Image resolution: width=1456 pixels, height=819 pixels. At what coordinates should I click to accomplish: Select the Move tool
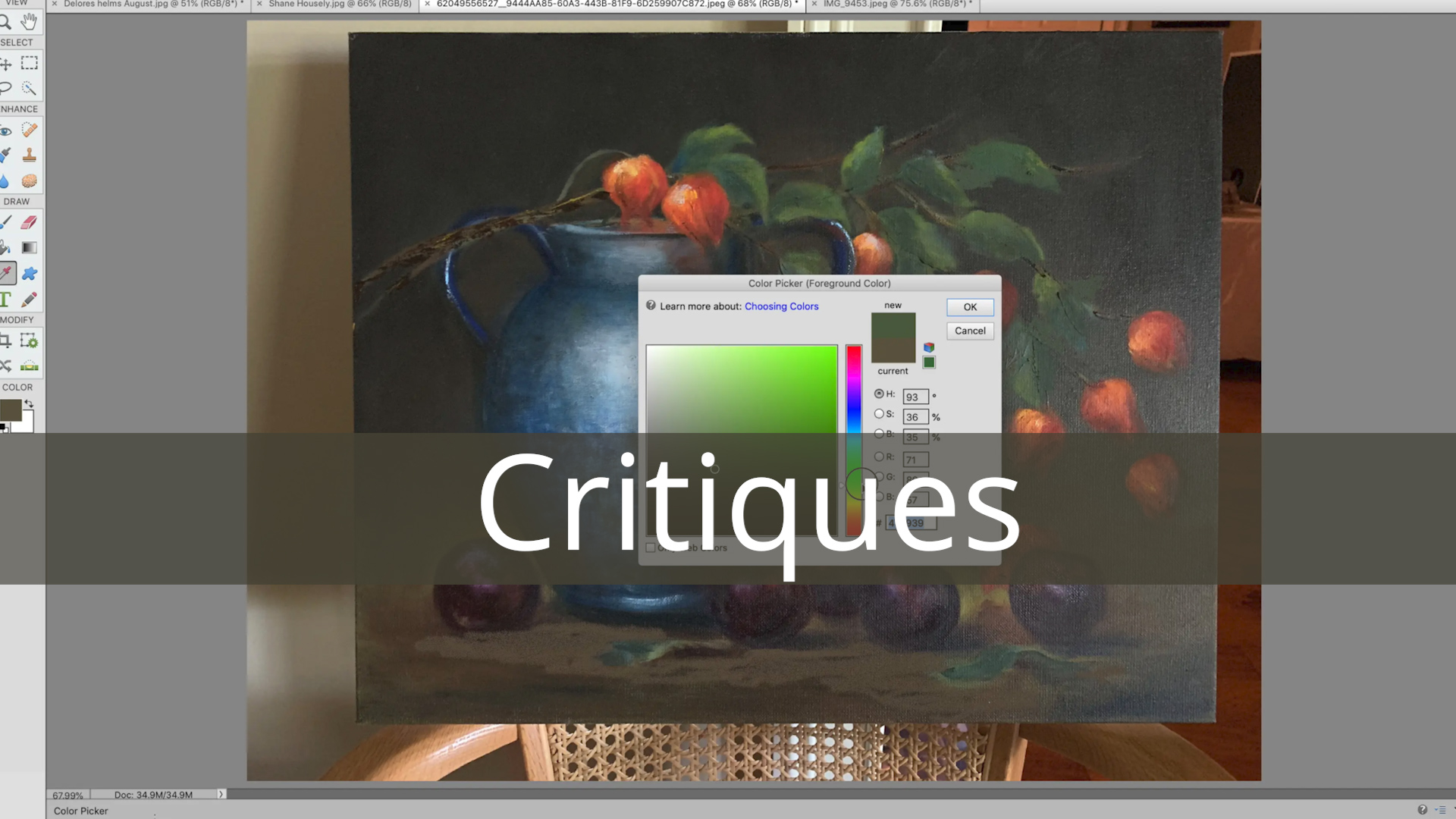[6, 63]
